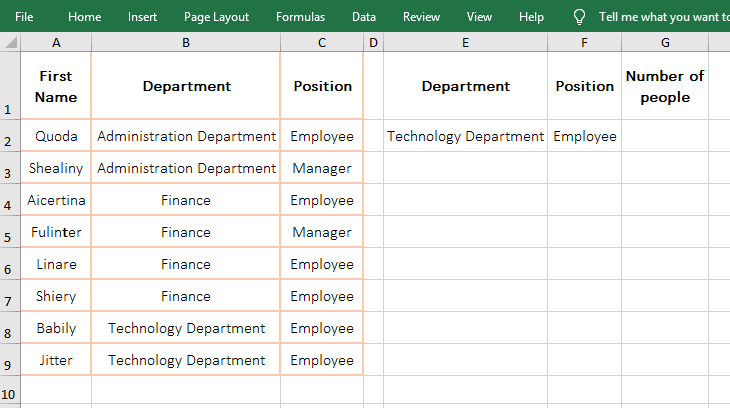Click the 'Position' header in column C

[322, 85]
